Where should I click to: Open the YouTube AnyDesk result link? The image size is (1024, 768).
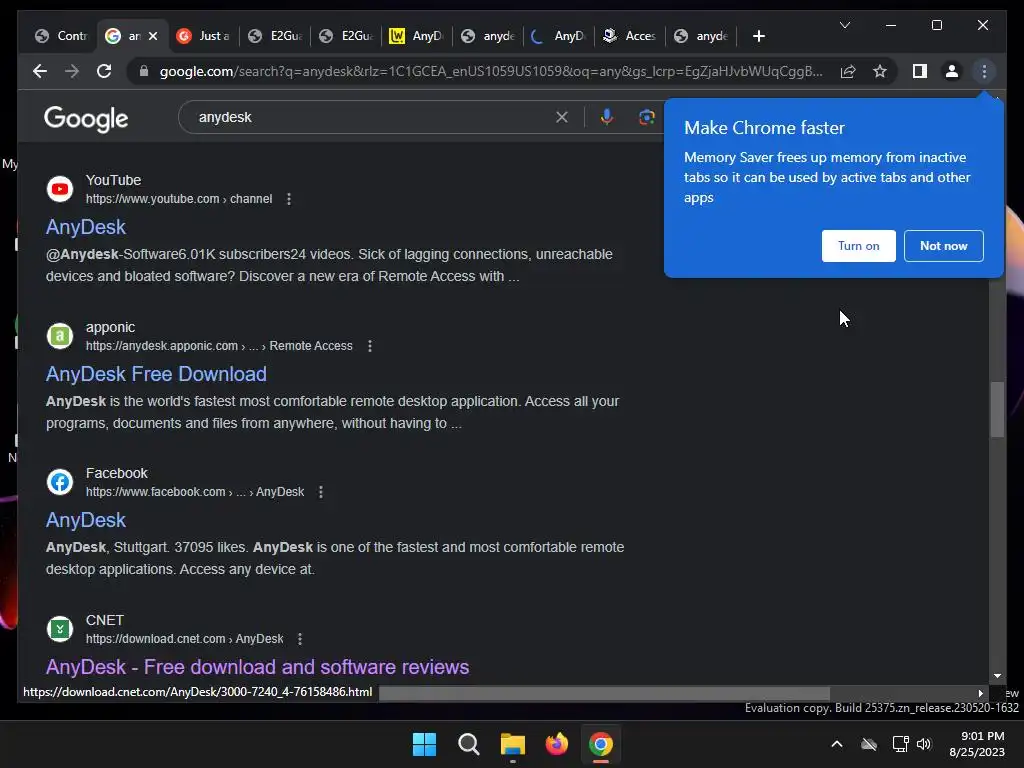[86, 227]
